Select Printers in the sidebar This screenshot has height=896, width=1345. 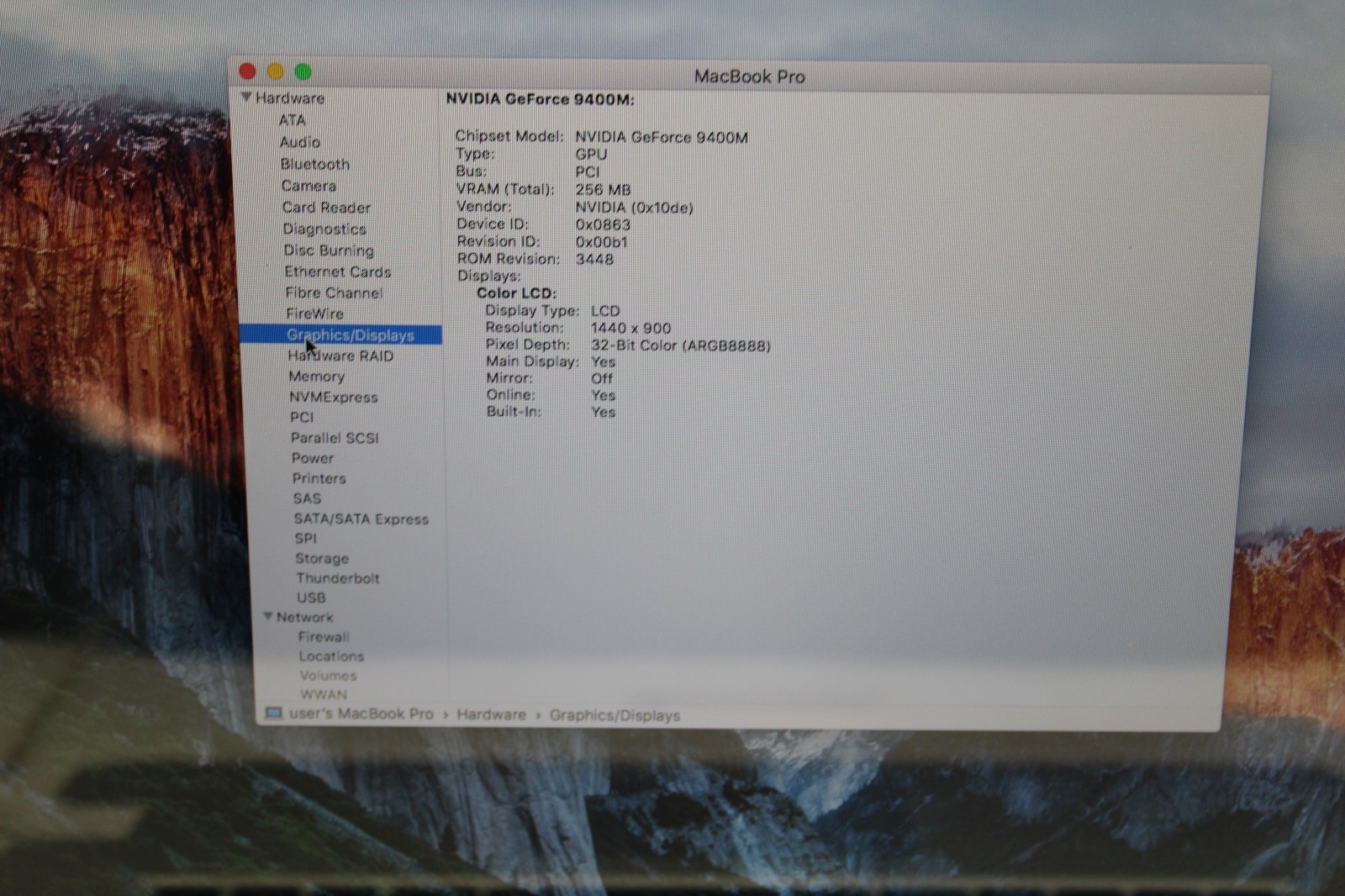[319, 478]
